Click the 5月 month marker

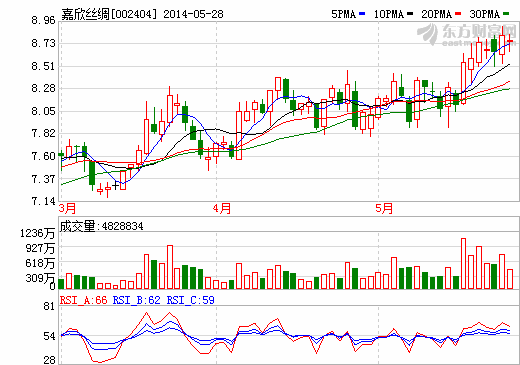(384, 209)
